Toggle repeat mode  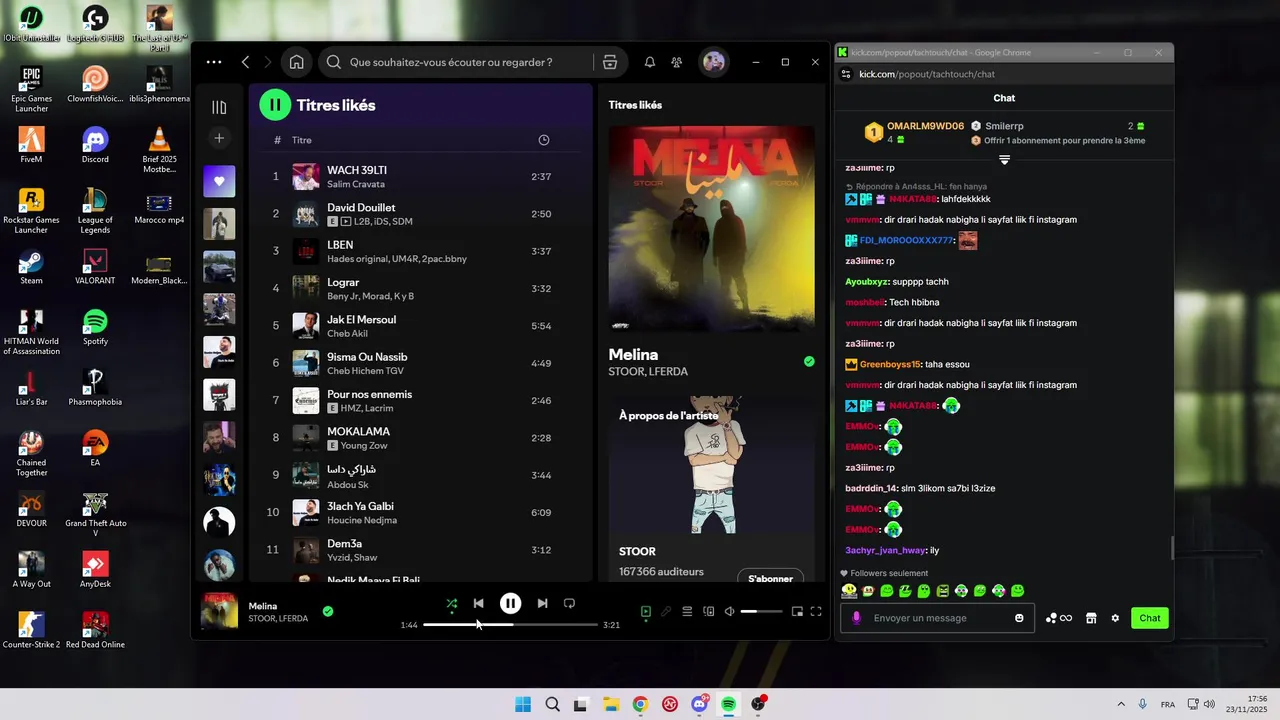(x=569, y=603)
